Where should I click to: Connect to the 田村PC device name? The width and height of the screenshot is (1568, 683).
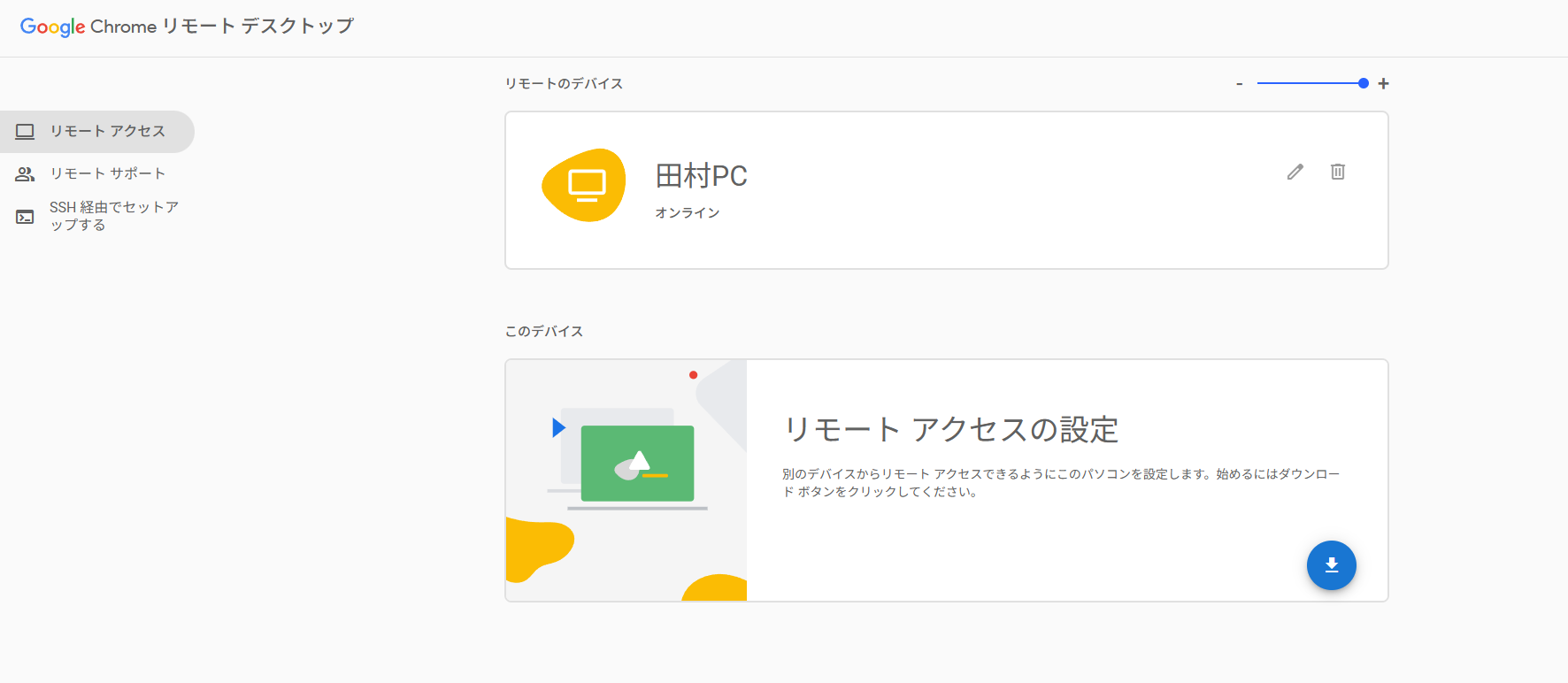tap(701, 176)
